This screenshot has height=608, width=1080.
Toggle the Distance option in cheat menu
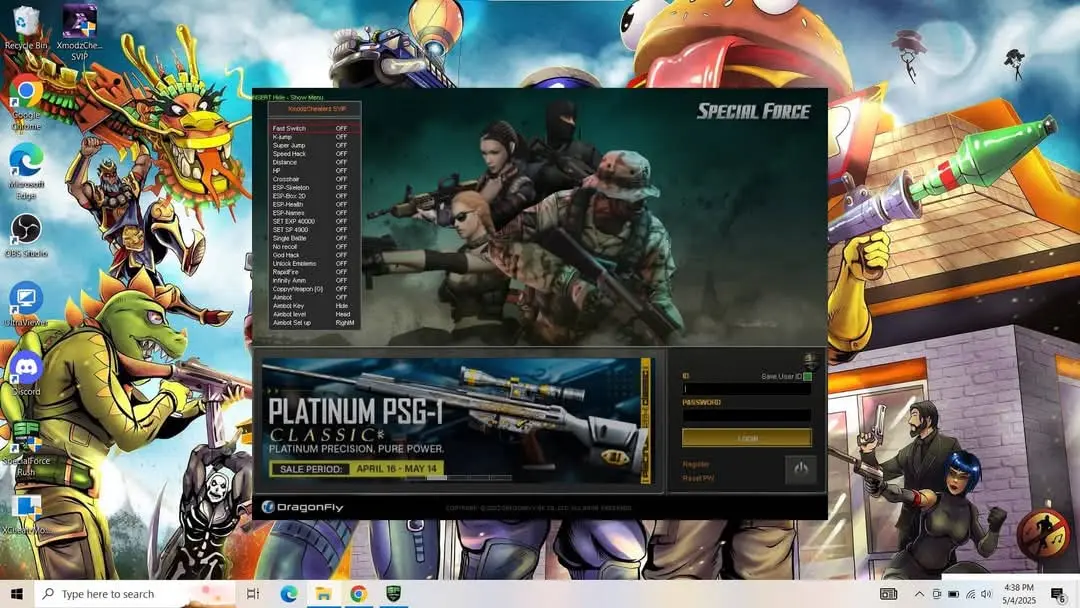coord(314,162)
